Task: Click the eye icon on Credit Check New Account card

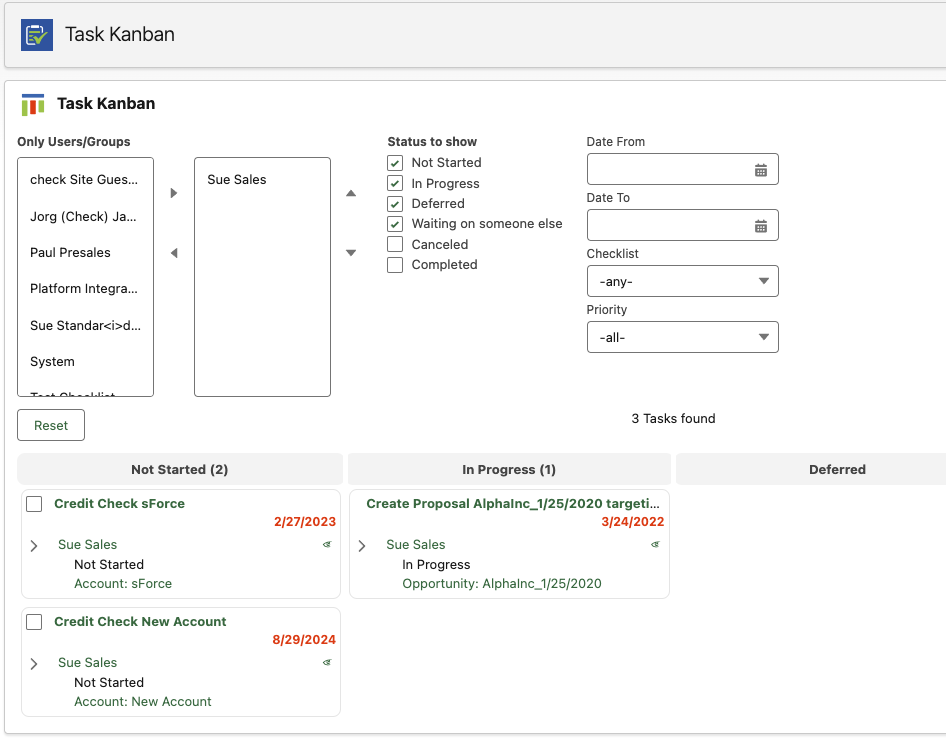Action: coord(327,662)
